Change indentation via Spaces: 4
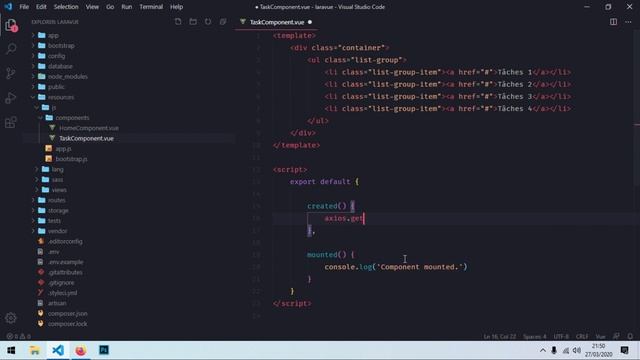The width and height of the screenshot is (640, 360). point(534,336)
